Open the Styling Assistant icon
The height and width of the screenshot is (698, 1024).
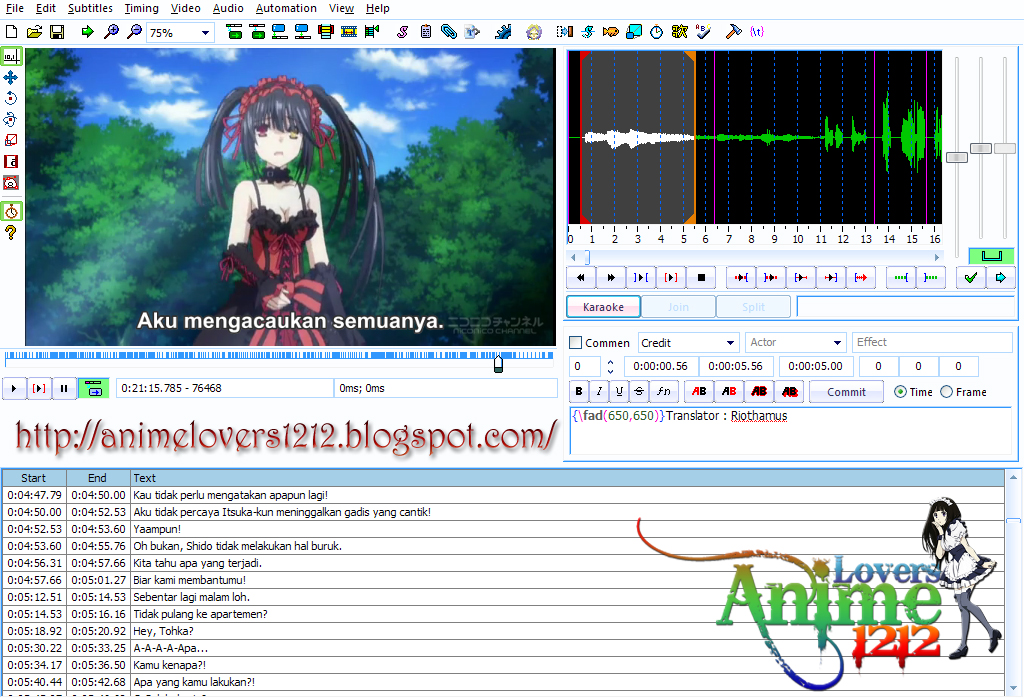pyautogui.click(x=587, y=31)
